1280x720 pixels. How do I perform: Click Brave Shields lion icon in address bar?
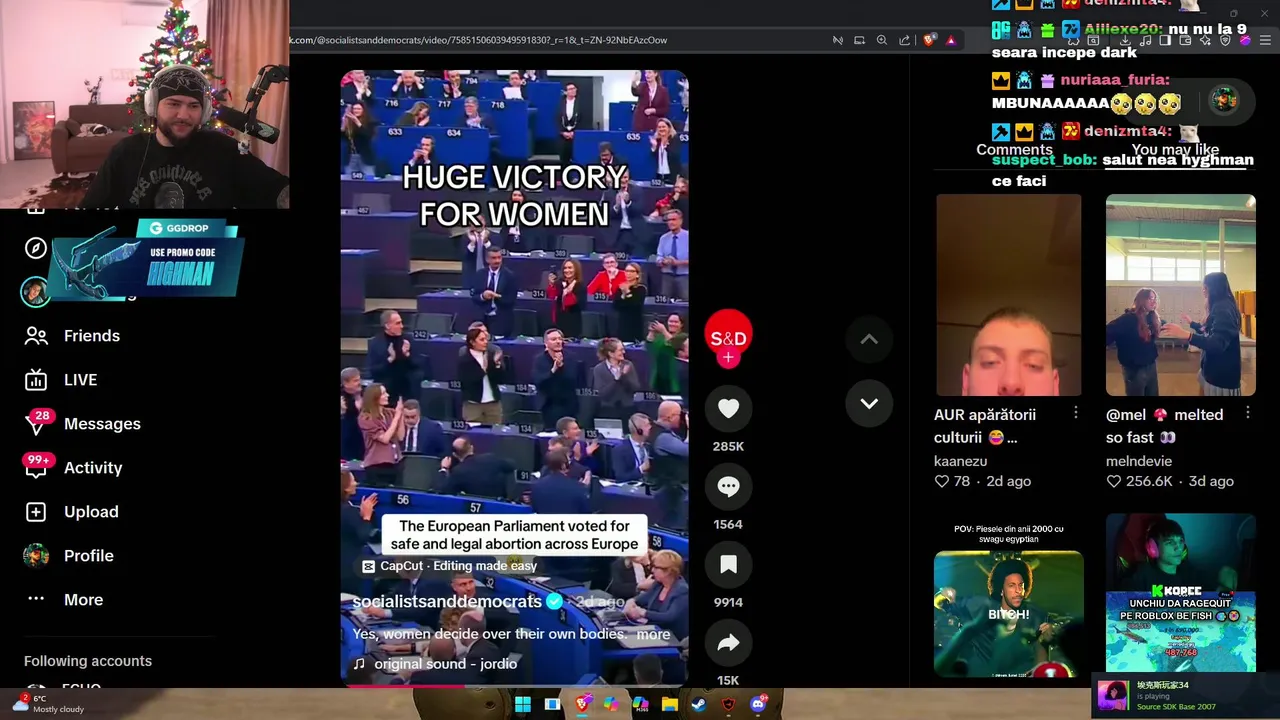[x=930, y=40]
